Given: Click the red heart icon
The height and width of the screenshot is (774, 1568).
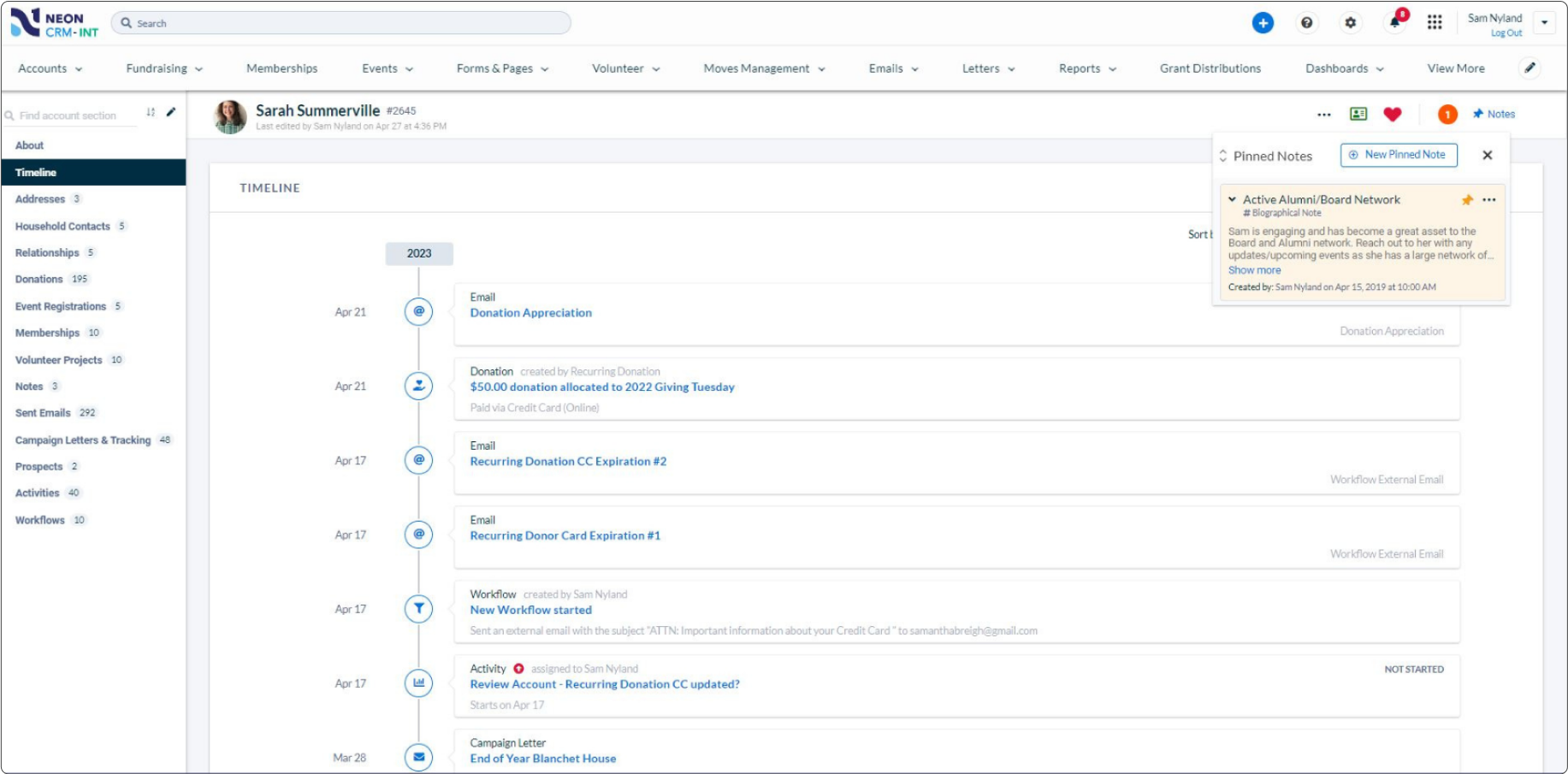Looking at the screenshot, I should pyautogui.click(x=1393, y=115).
